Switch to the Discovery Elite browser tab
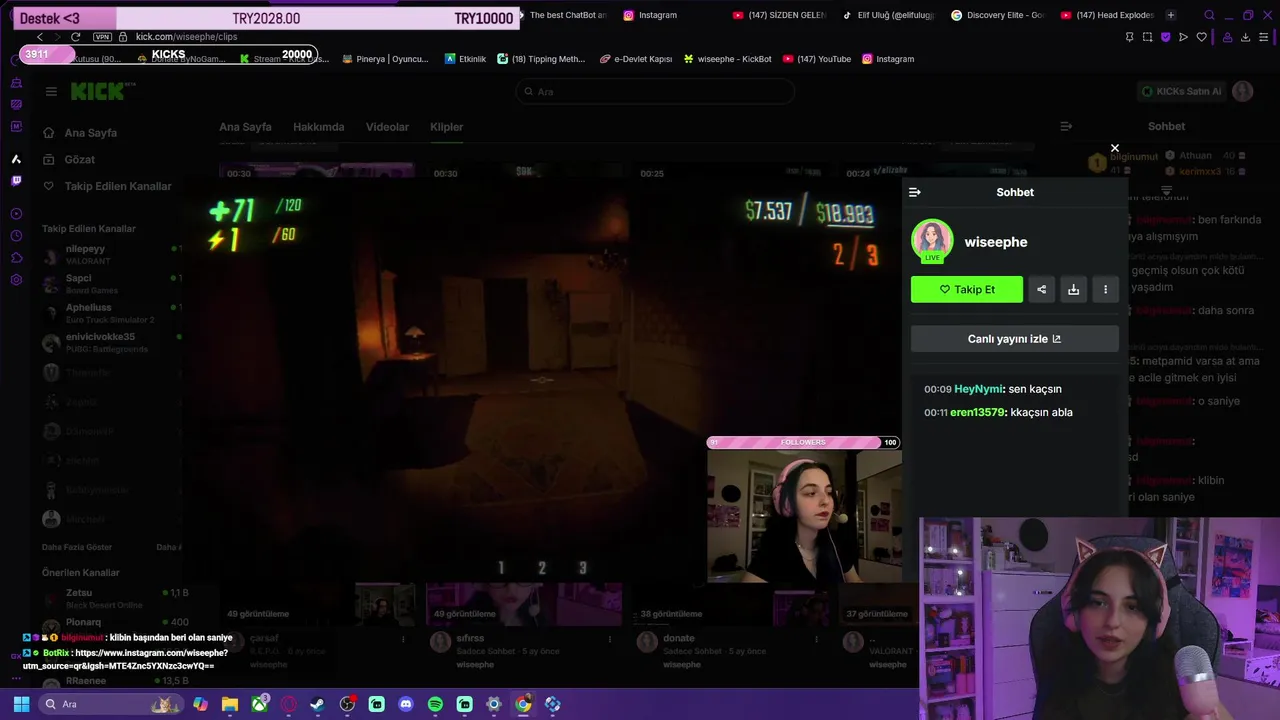Screen dimensions: 1280x720 [997, 15]
